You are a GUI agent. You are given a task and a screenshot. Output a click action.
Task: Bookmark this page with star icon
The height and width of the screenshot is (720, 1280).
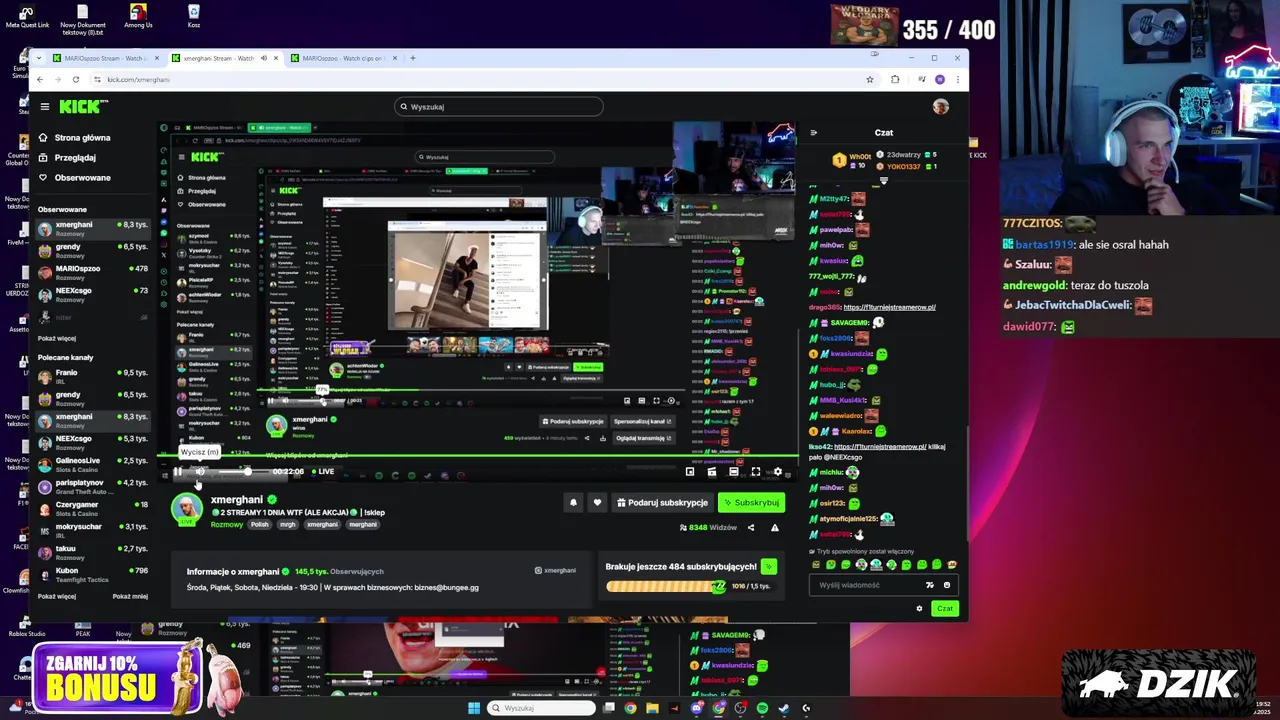[x=870, y=80]
